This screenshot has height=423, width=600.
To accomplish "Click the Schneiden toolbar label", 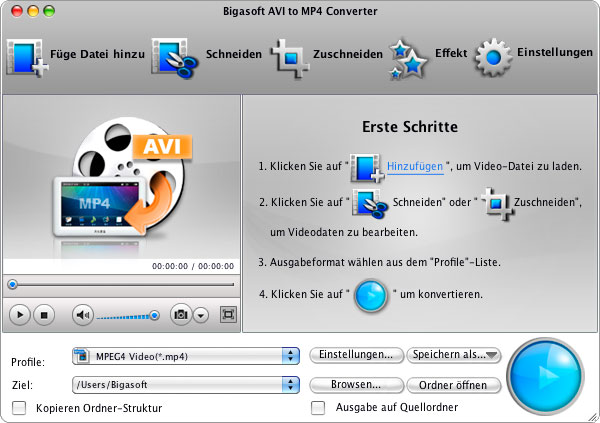I will 234,54.
